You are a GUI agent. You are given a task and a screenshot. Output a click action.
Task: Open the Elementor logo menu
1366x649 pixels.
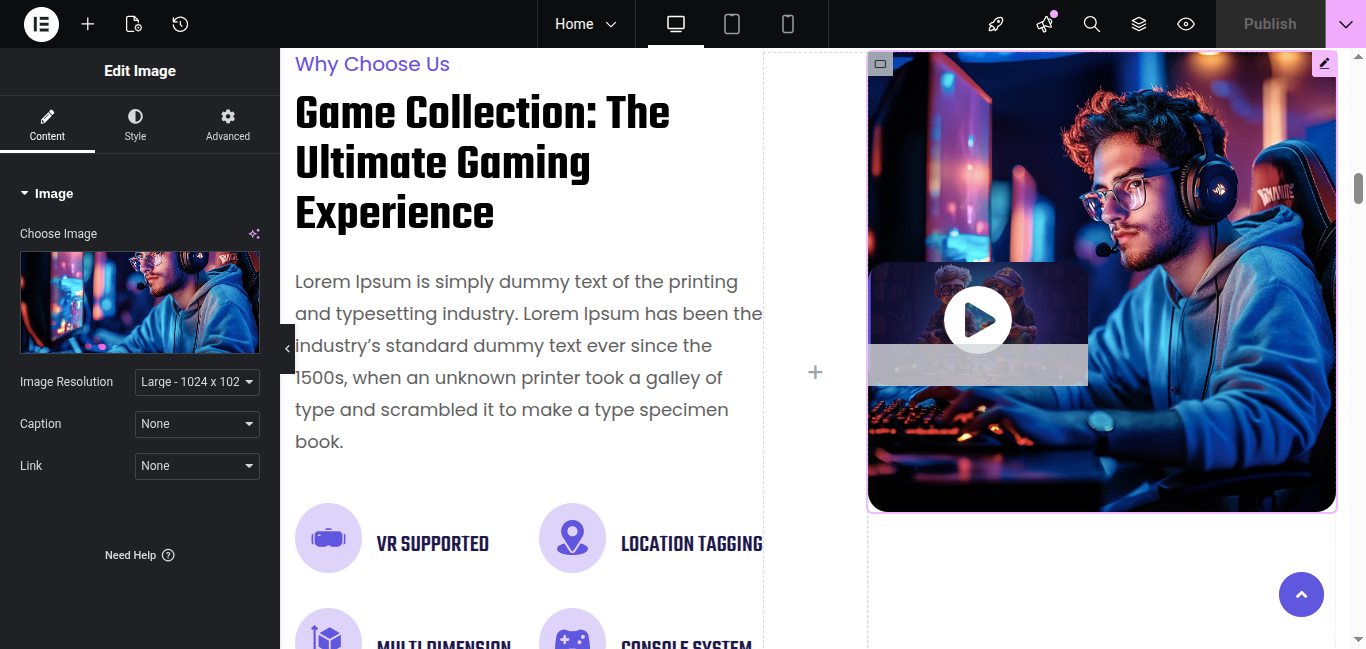tap(41, 24)
